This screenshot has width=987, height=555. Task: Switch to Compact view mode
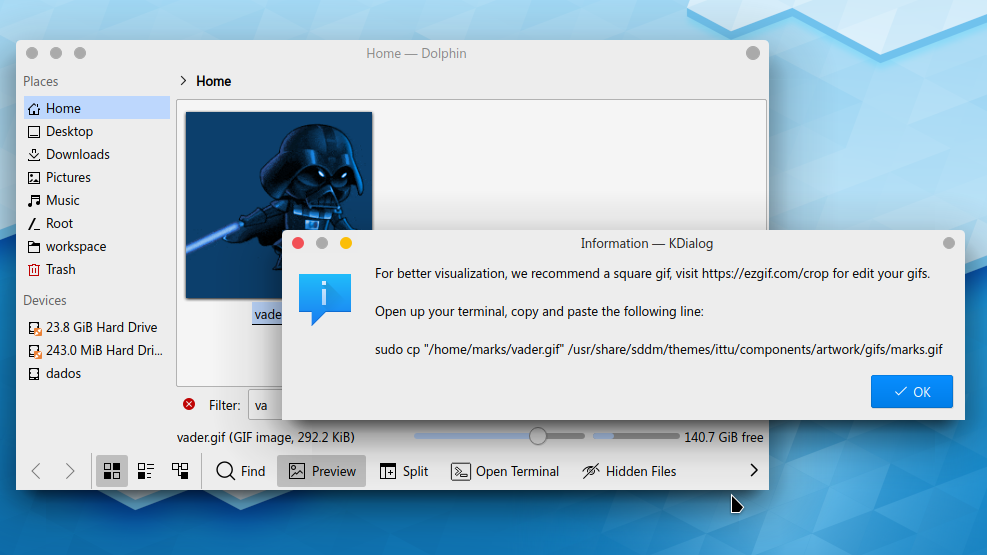click(x=146, y=471)
